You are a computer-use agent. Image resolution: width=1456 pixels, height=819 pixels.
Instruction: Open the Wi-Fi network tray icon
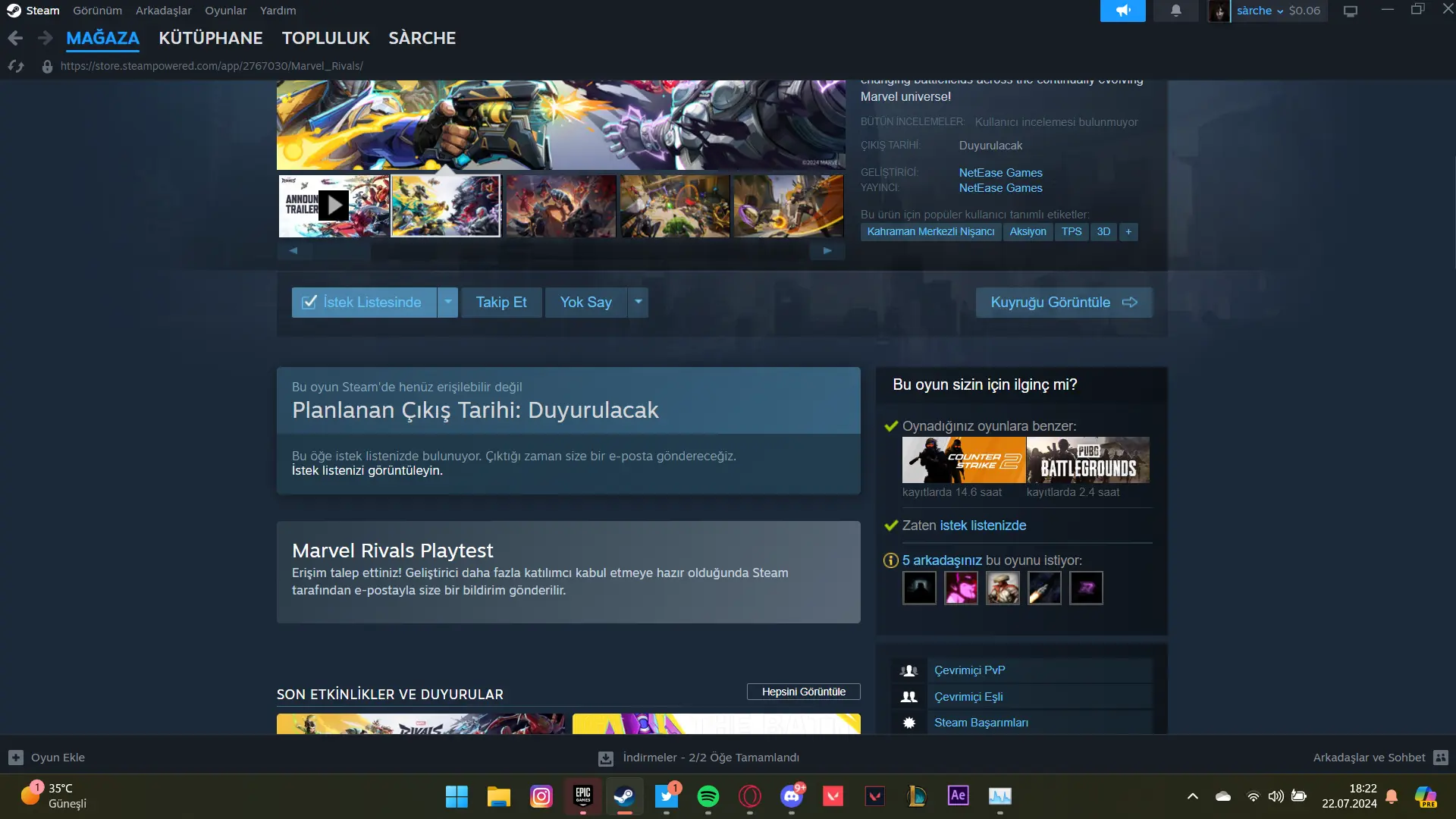click(1254, 796)
